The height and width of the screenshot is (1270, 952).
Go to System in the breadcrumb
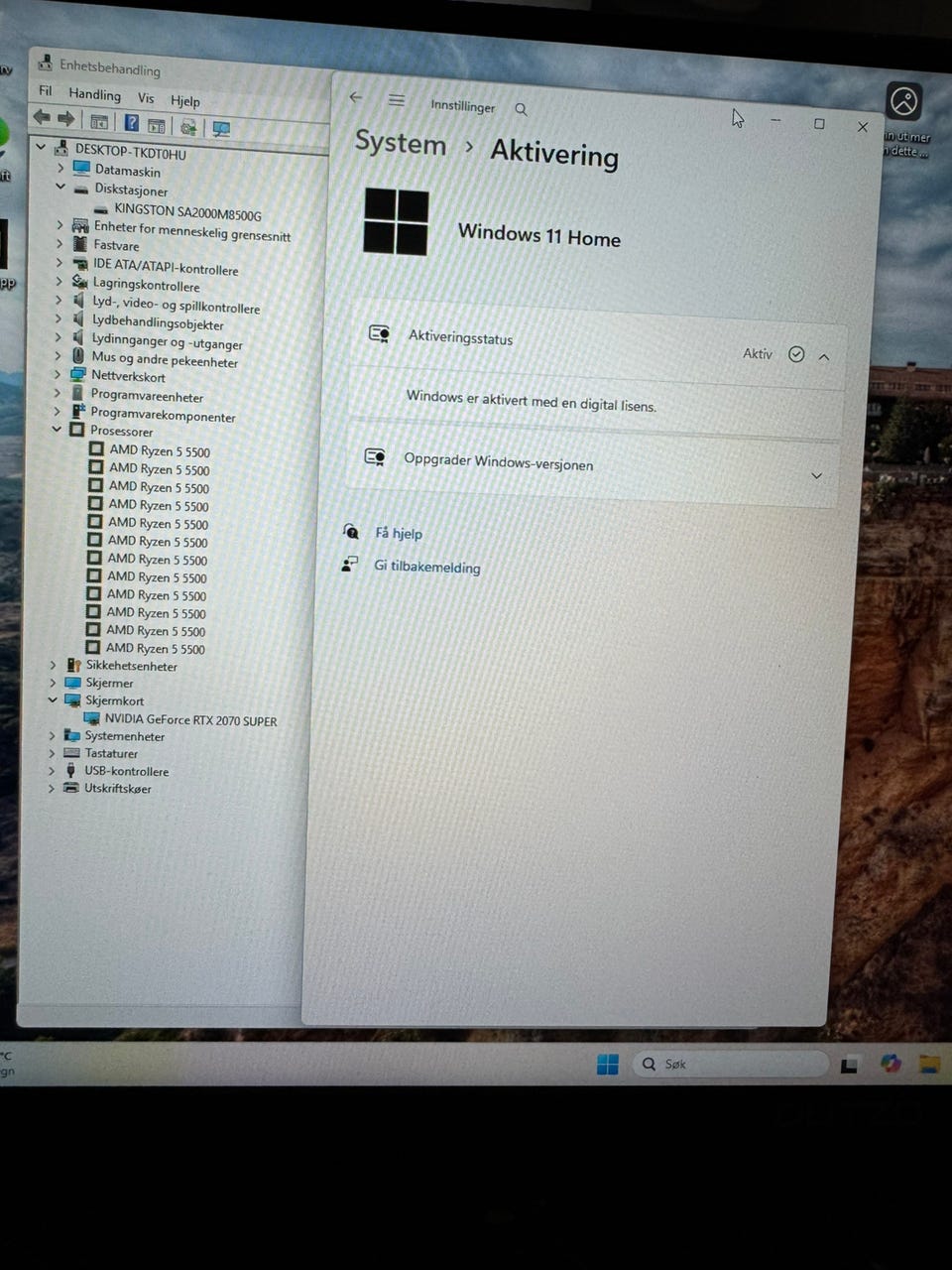401,143
